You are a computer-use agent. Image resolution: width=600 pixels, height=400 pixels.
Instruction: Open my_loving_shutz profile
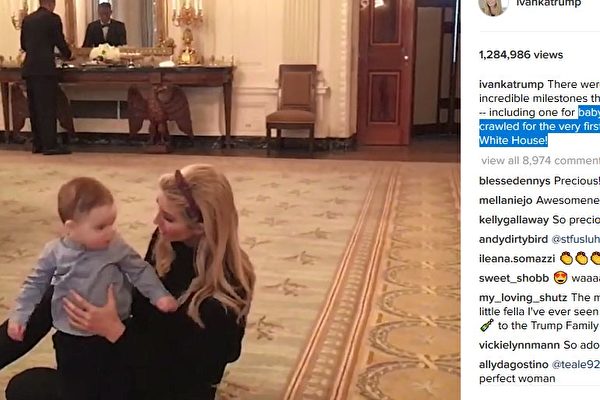coord(523,297)
